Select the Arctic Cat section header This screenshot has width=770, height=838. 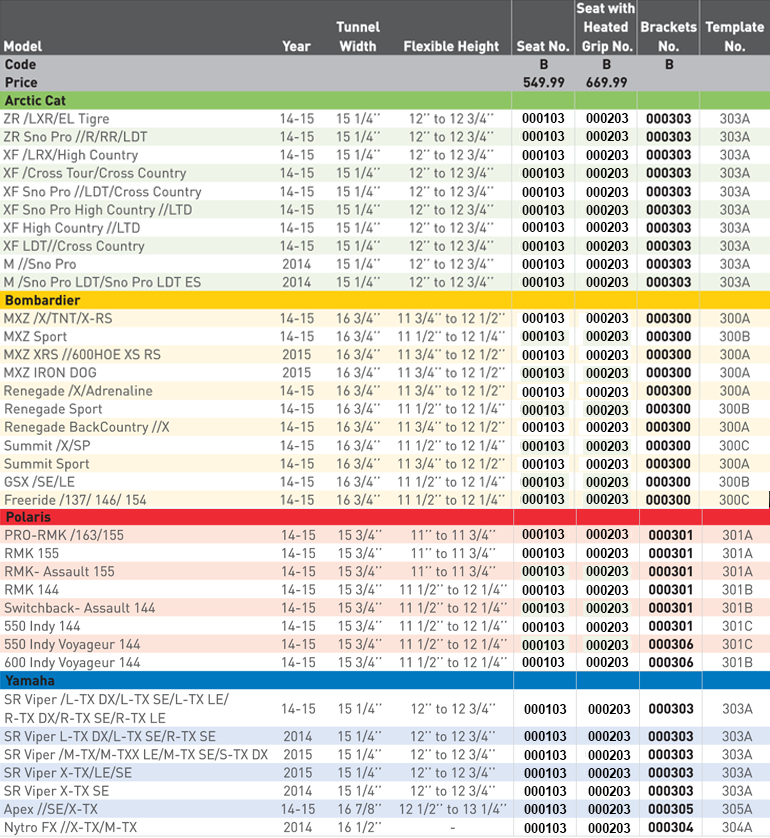tap(385, 100)
